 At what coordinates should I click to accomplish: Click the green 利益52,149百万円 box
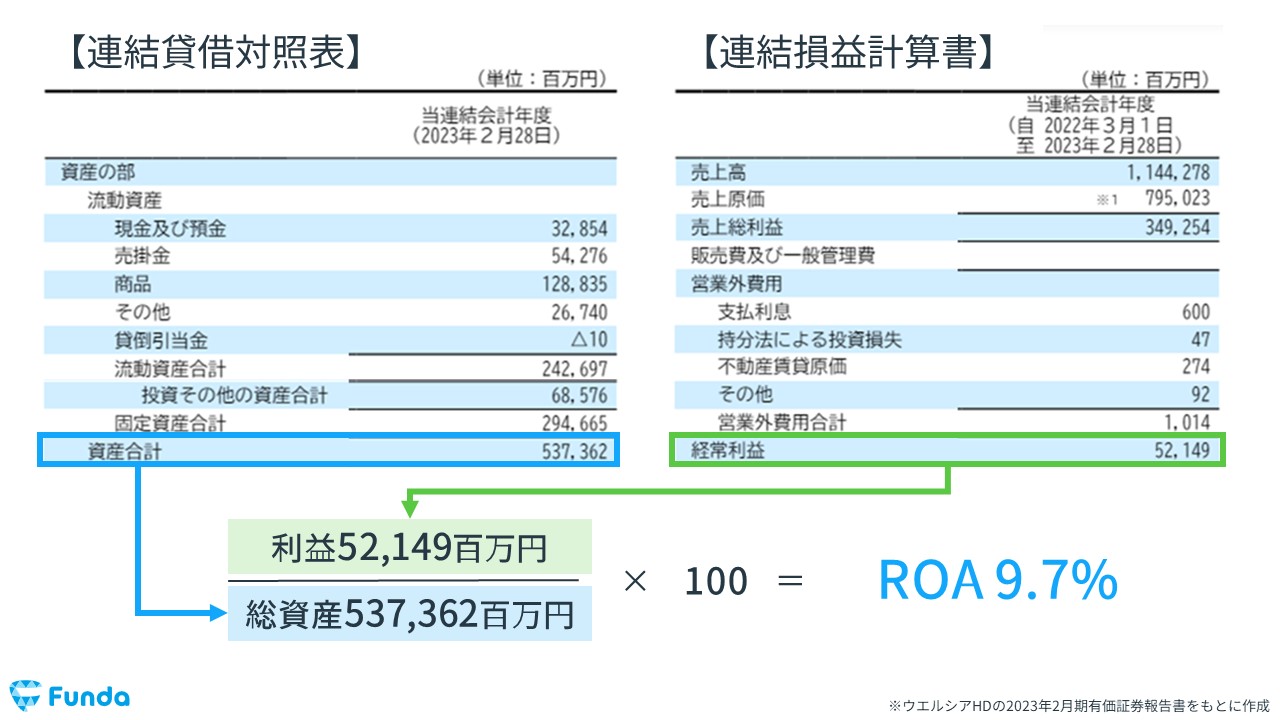coord(409,546)
